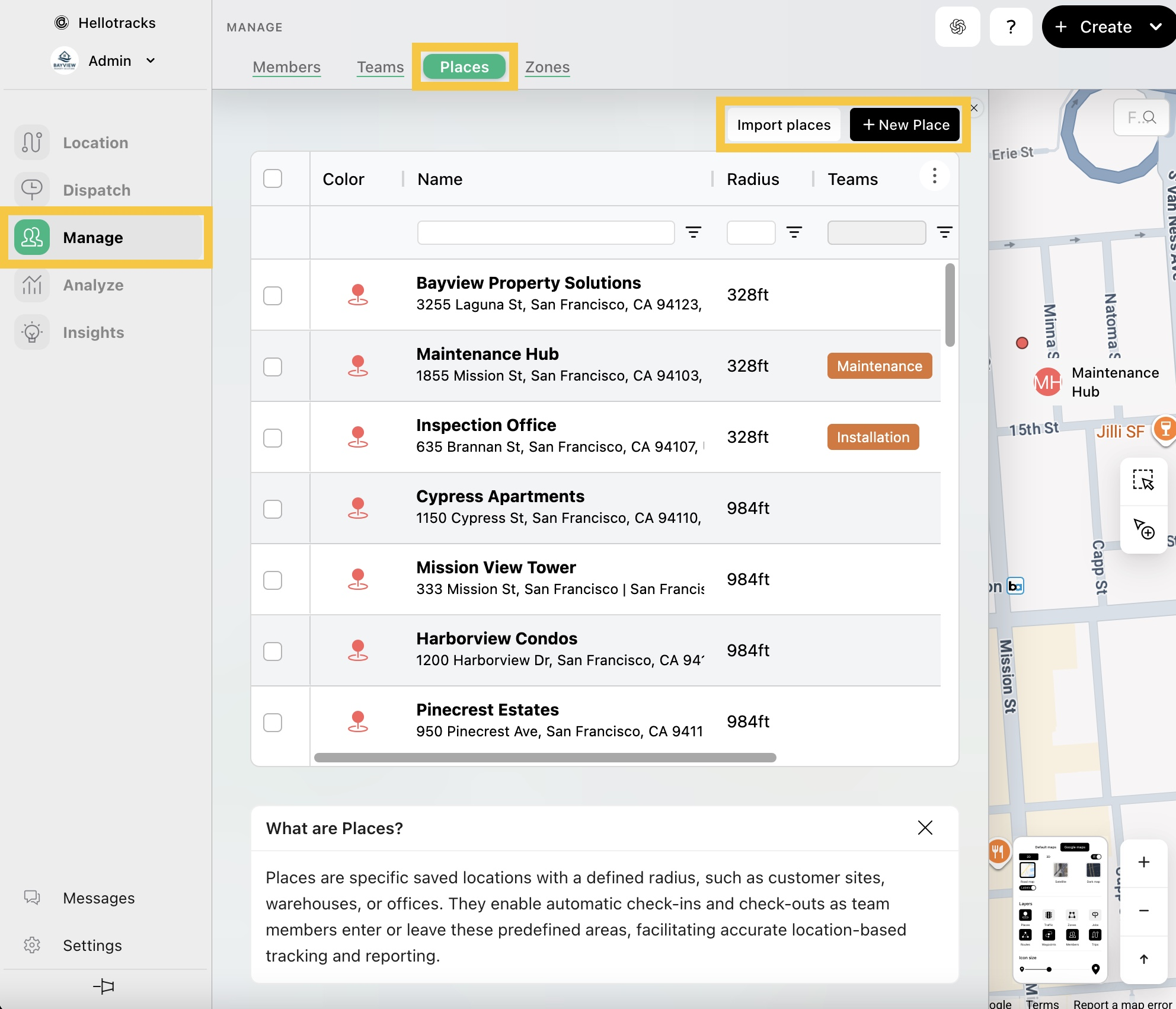This screenshot has height=1009, width=1176.
Task: Click the help question mark button
Action: click(1011, 27)
